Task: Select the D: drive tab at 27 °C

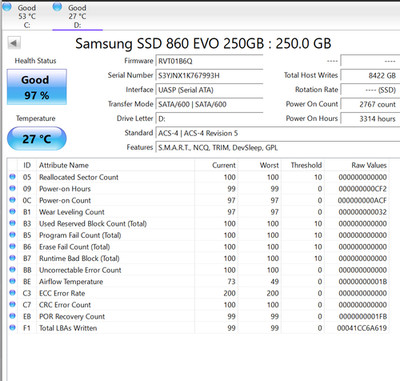Action: coord(77,16)
